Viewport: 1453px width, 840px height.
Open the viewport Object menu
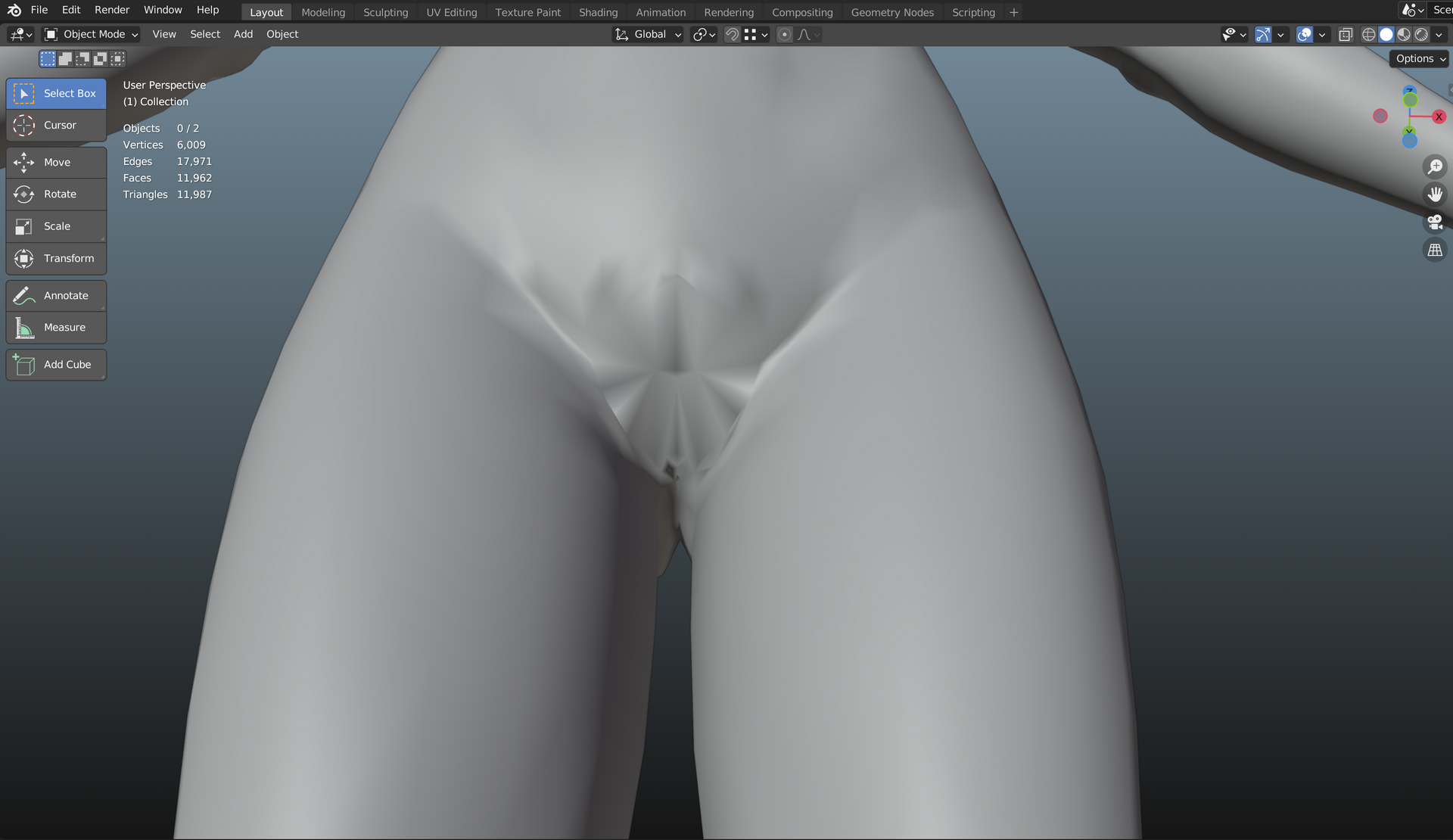pos(282,35)
